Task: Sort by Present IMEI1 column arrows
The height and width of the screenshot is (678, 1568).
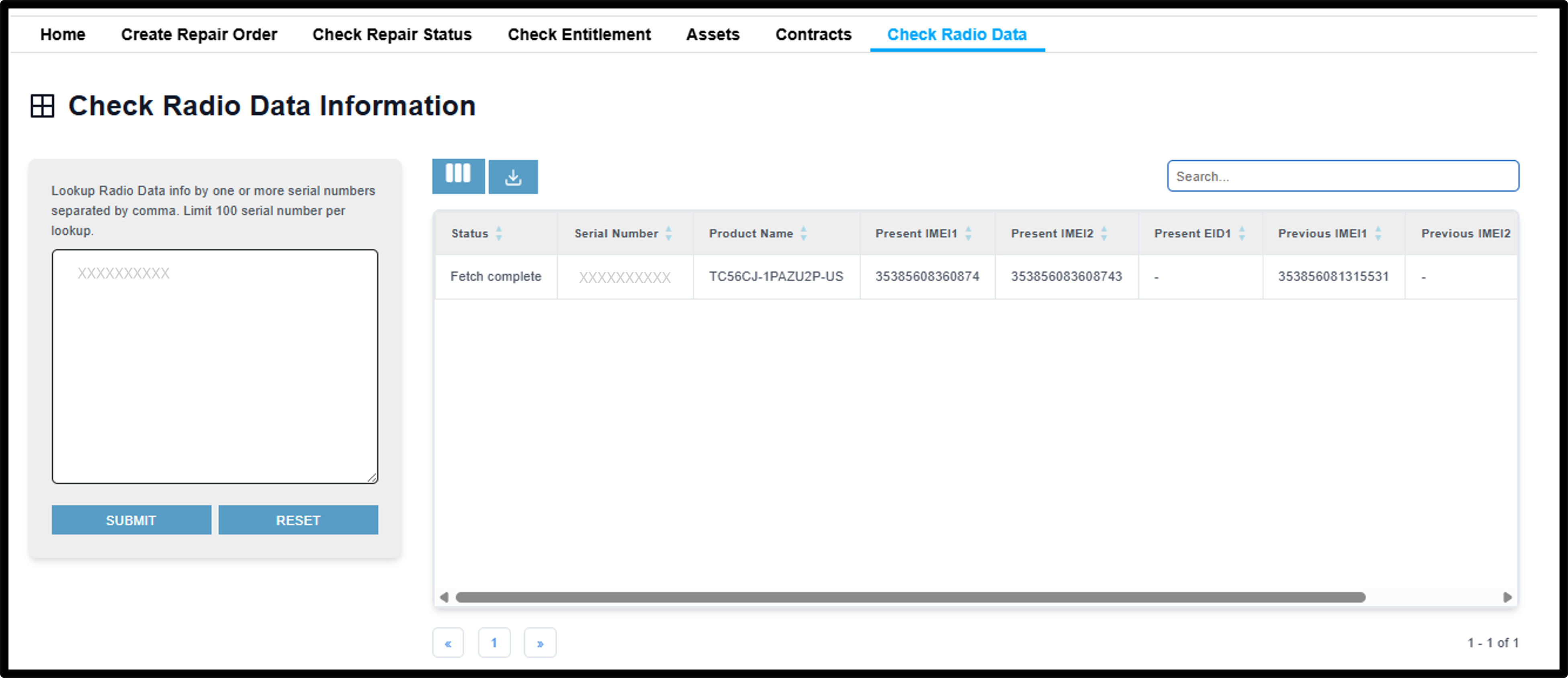Action: tap(968, 233)
